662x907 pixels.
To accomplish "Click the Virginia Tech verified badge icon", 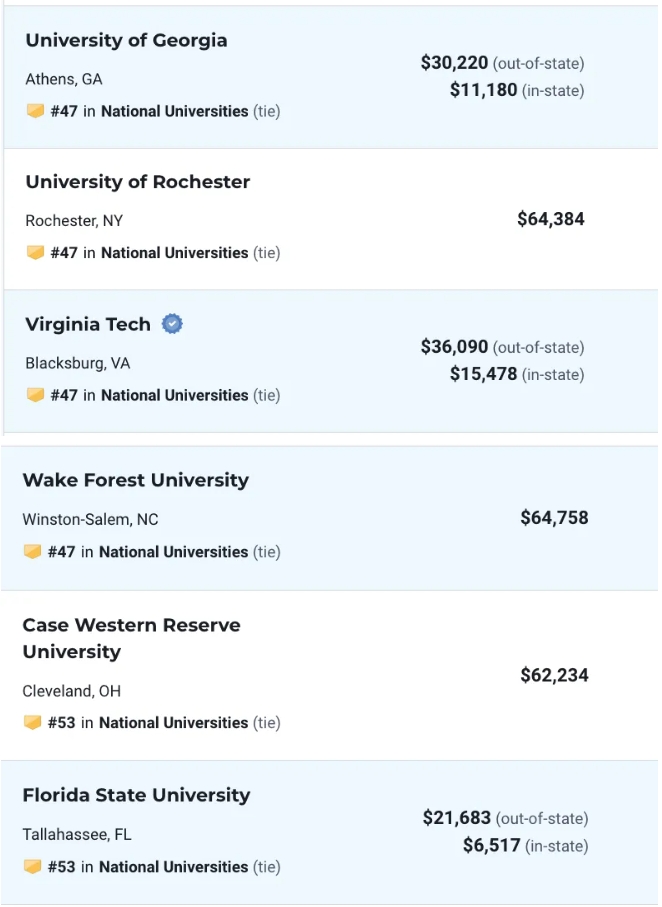I will click(x=173, y=324).
